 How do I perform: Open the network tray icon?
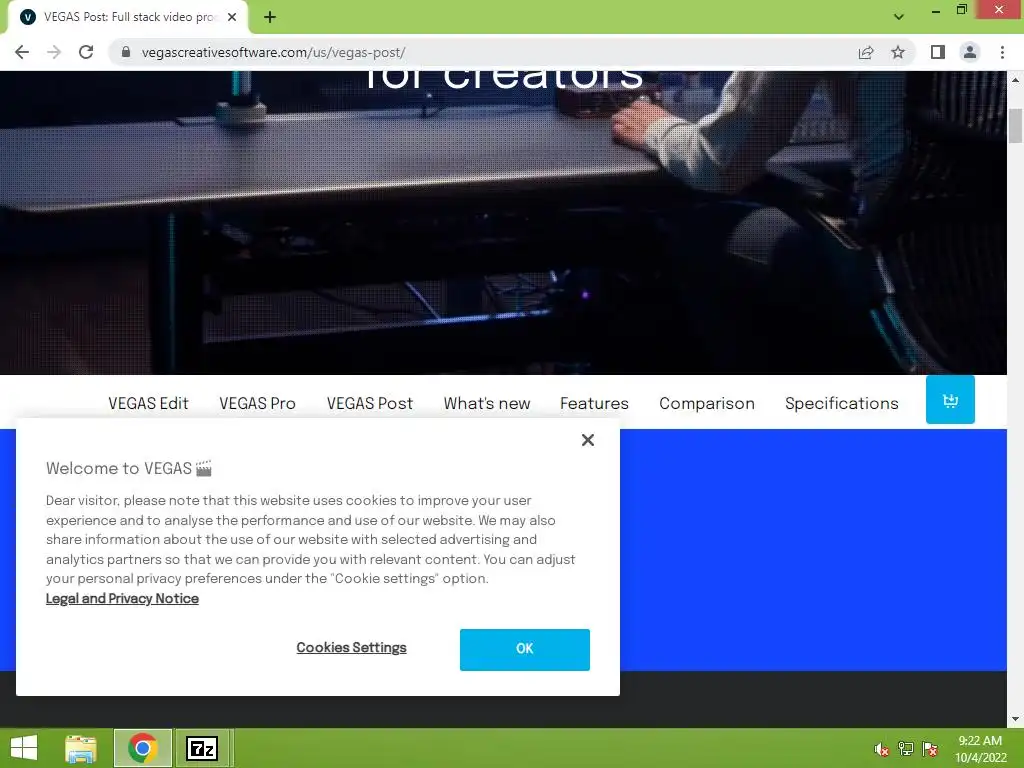(x=905, y=749)
